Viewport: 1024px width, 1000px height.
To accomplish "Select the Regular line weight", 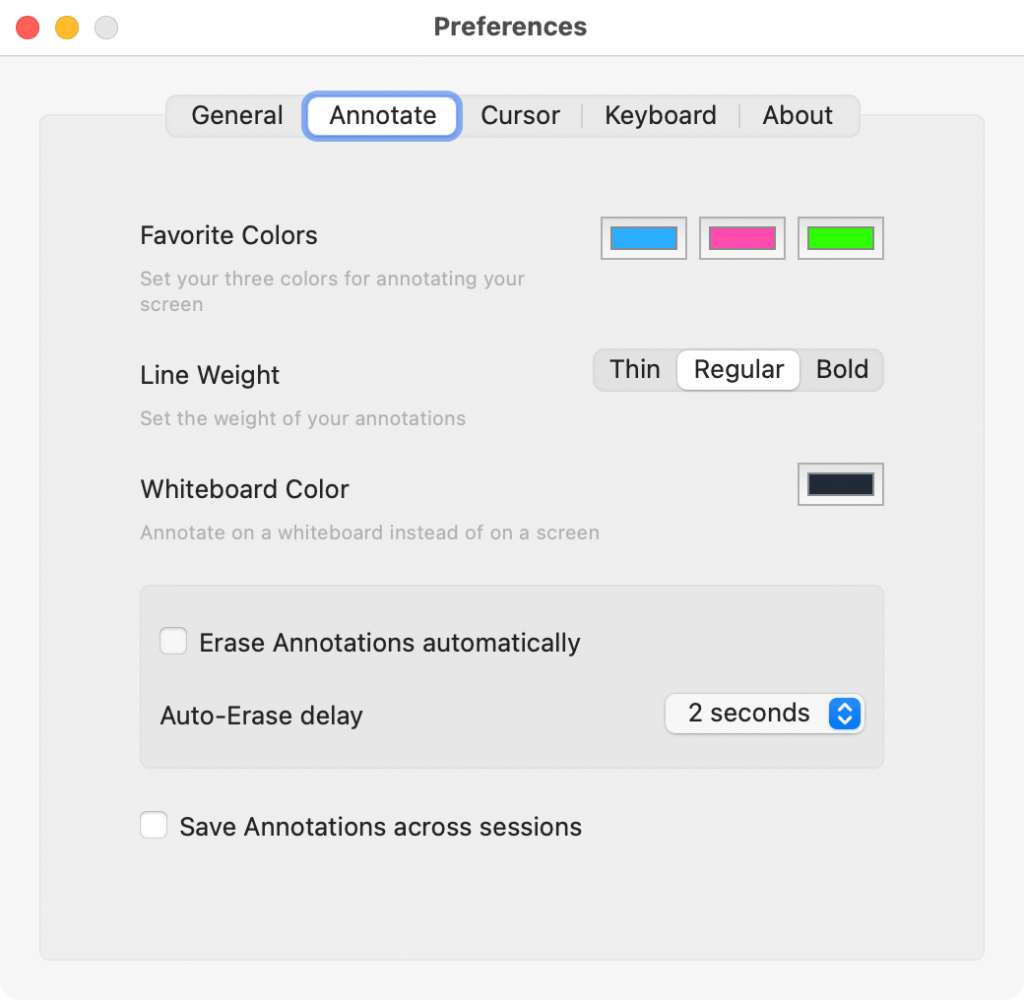I will [x=738, y=369].
